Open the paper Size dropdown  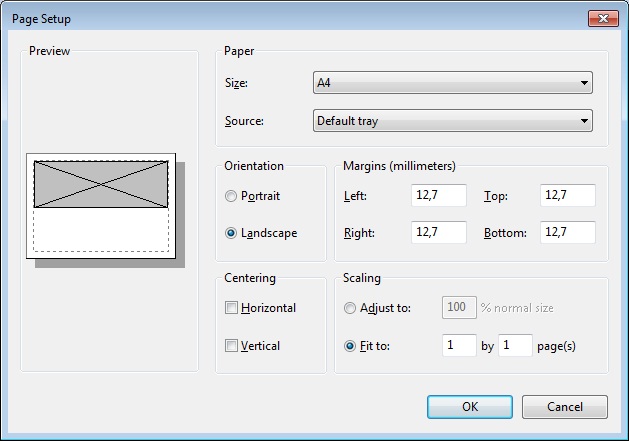click(x=452, y=83)
